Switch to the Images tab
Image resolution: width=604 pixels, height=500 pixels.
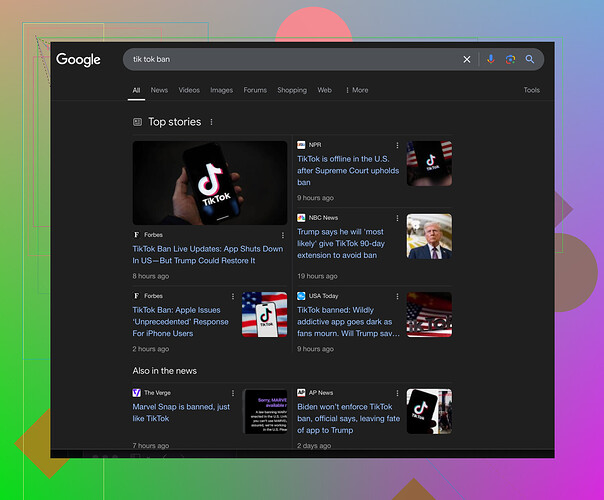coord(221,90)
